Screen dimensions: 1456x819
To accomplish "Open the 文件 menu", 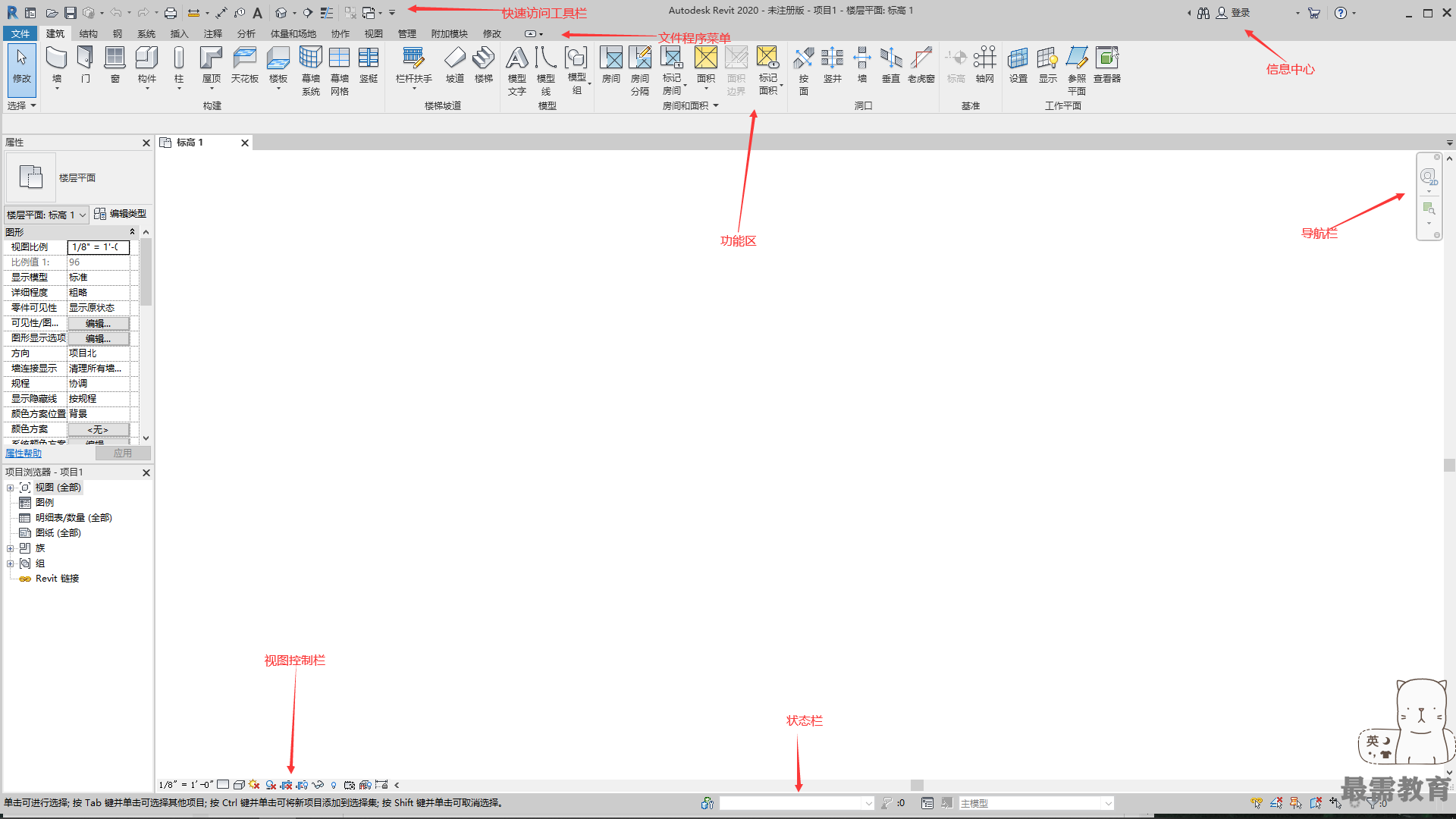I will 20,33.
